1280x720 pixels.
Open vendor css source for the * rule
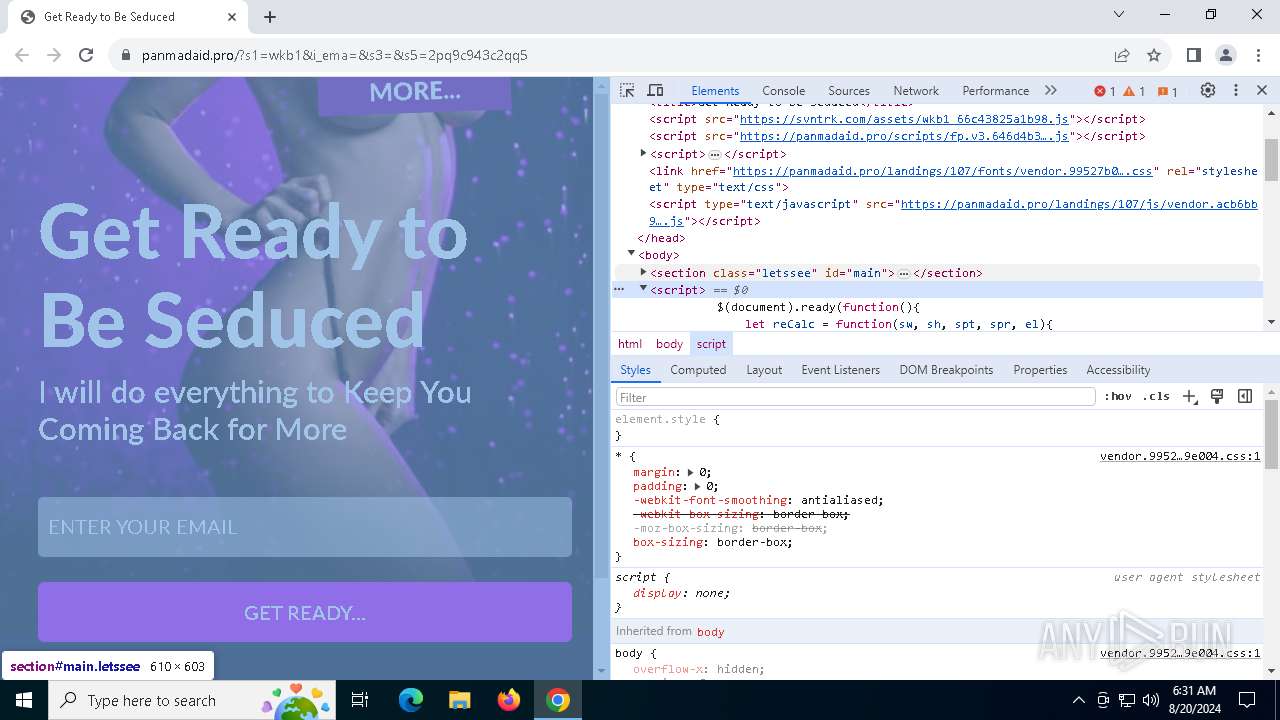(1180, 456)
